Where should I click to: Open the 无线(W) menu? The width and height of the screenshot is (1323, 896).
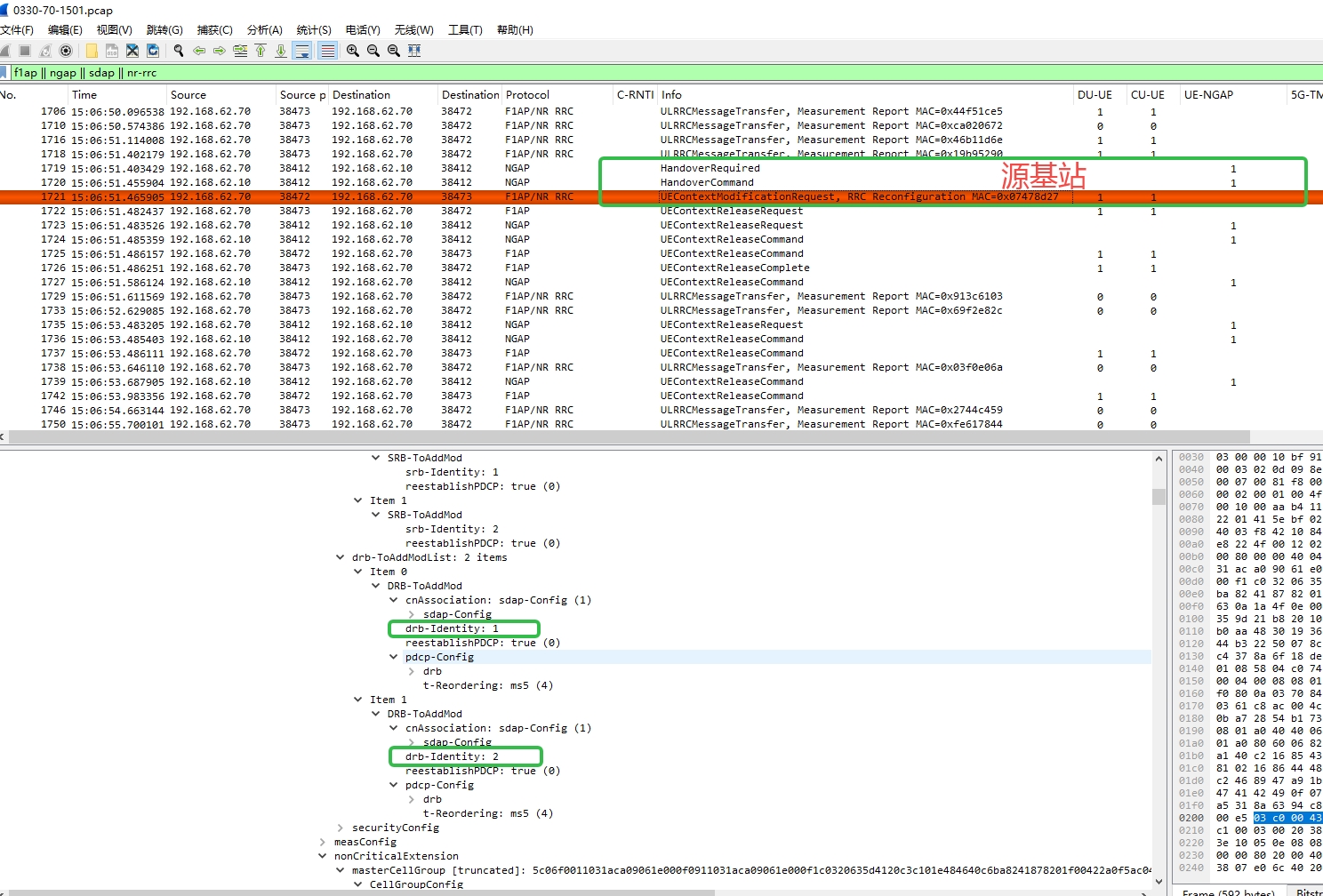click(414, 29)
